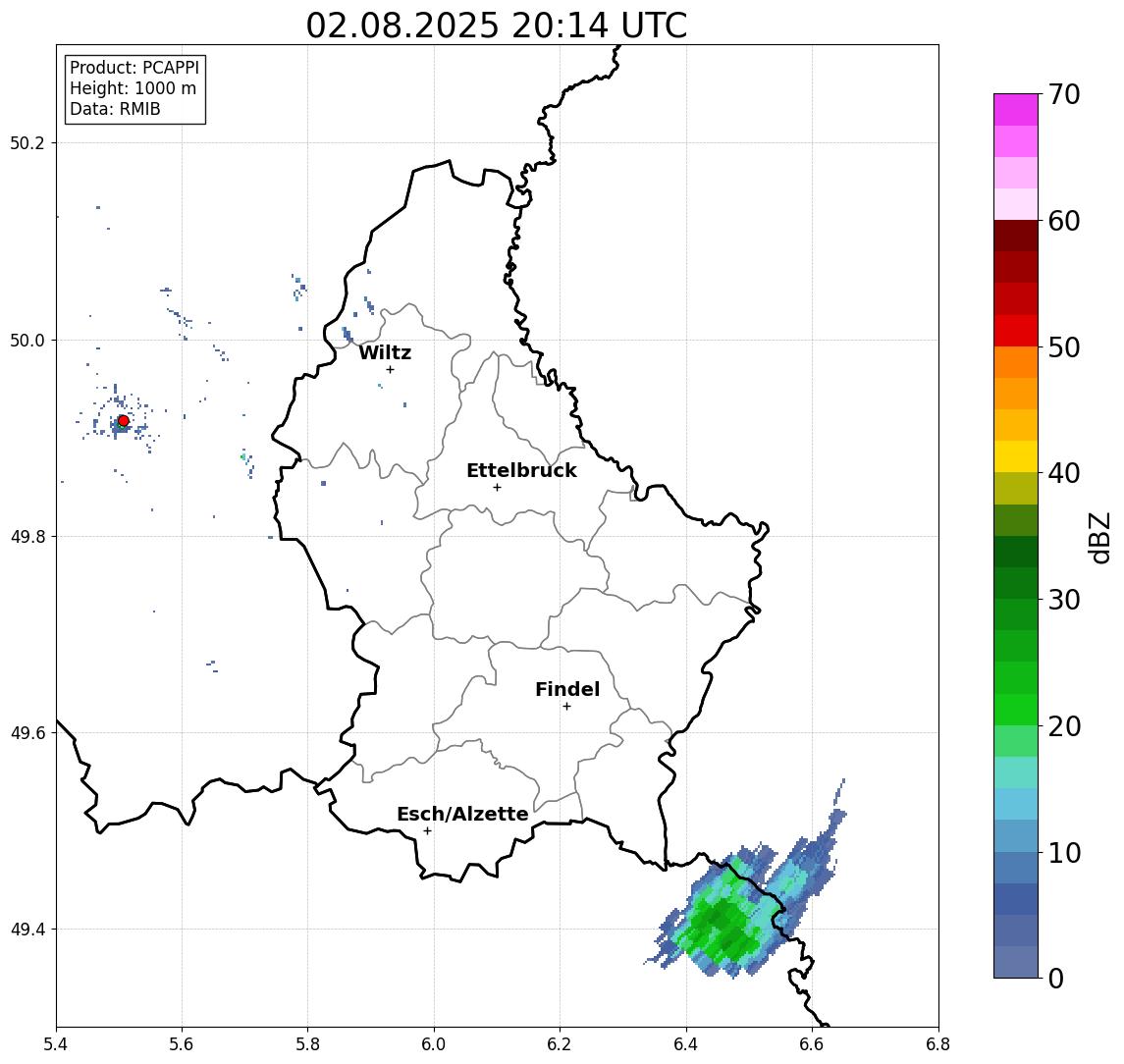The height and width of the screenshot is (1064, 1124).
Task: Click the Wiltz city label
Action: pyautogui.click(x=385, y=352)
